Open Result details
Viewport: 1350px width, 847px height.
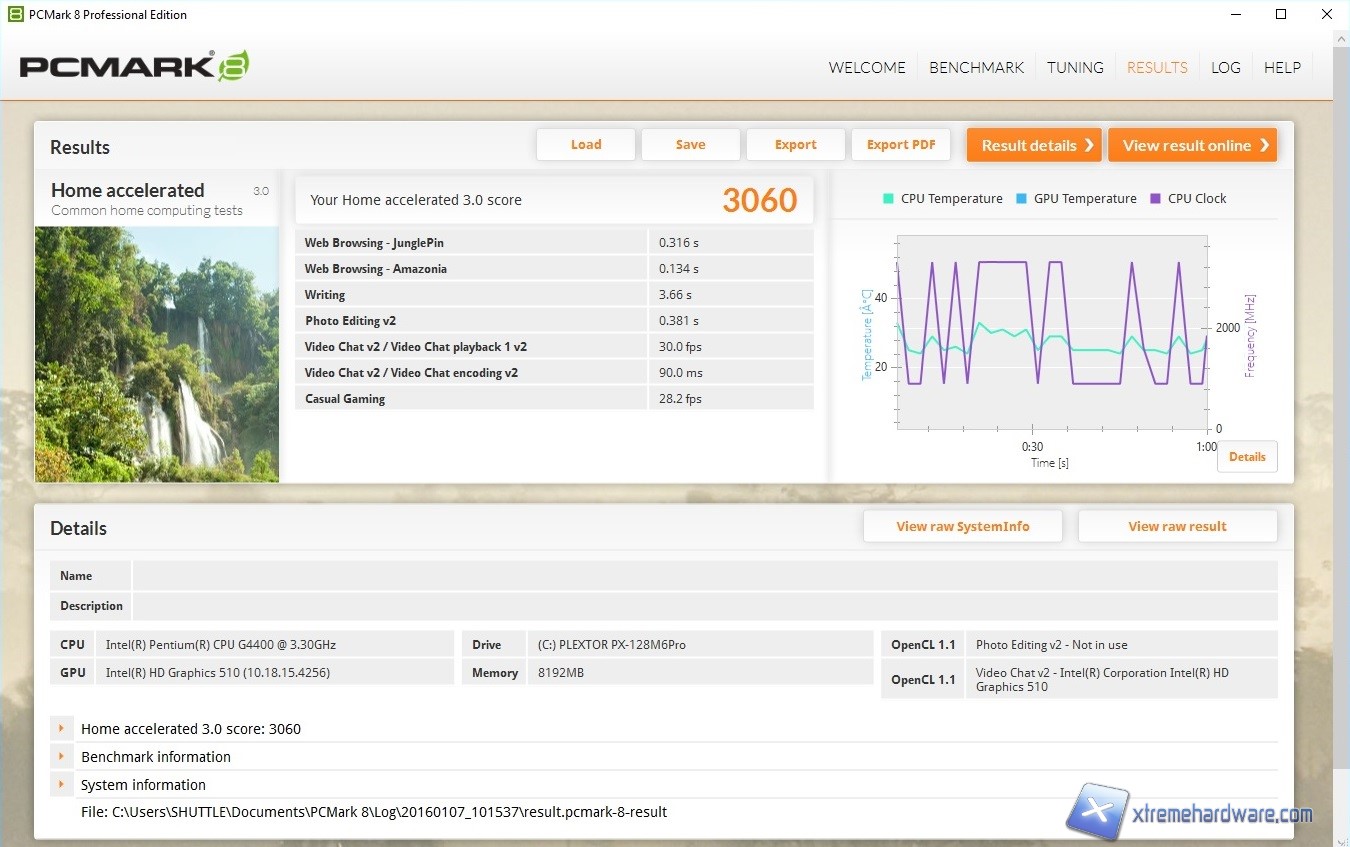tap(1033, 145)
